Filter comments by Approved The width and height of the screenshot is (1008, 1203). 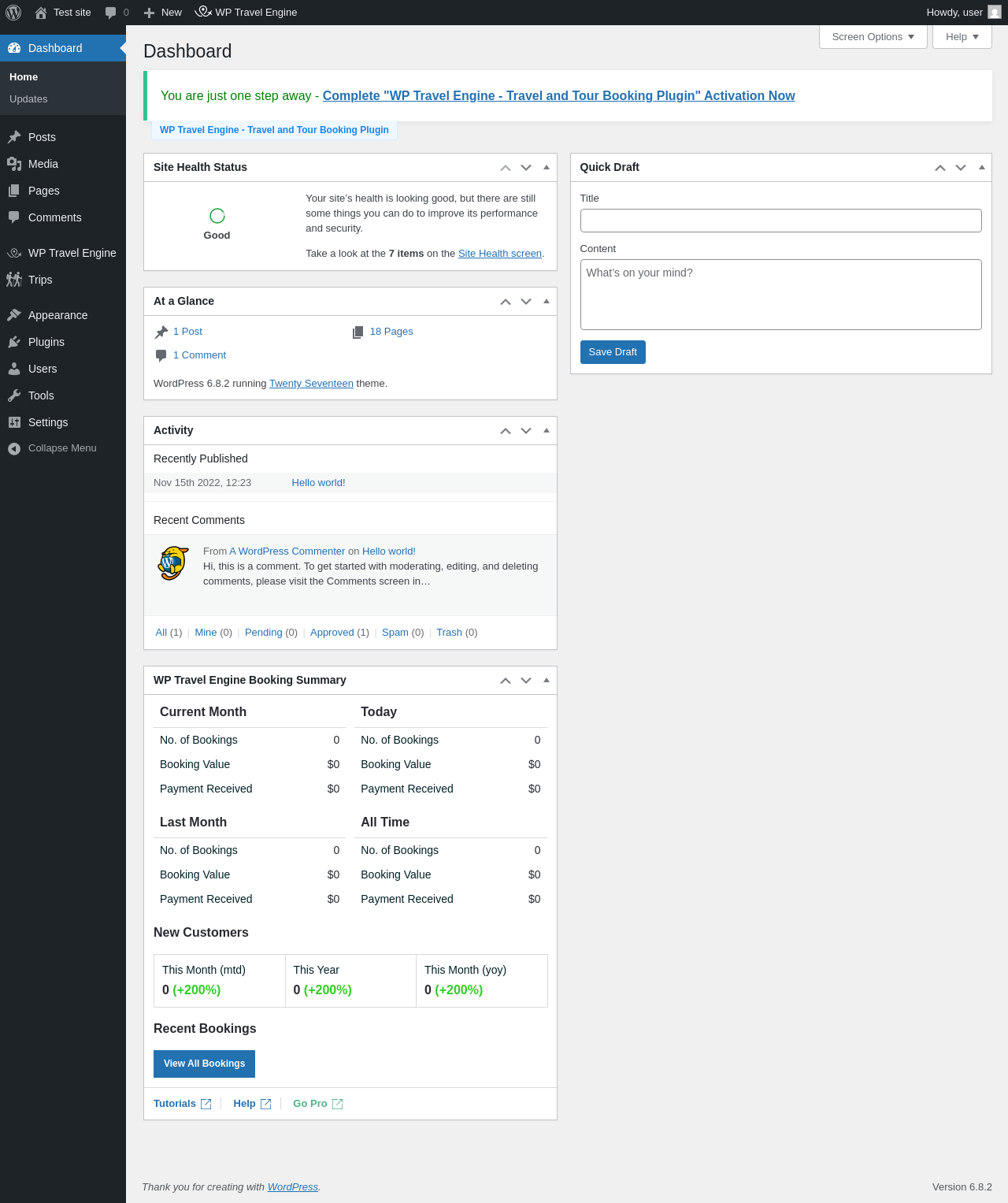tap(332, 633)
